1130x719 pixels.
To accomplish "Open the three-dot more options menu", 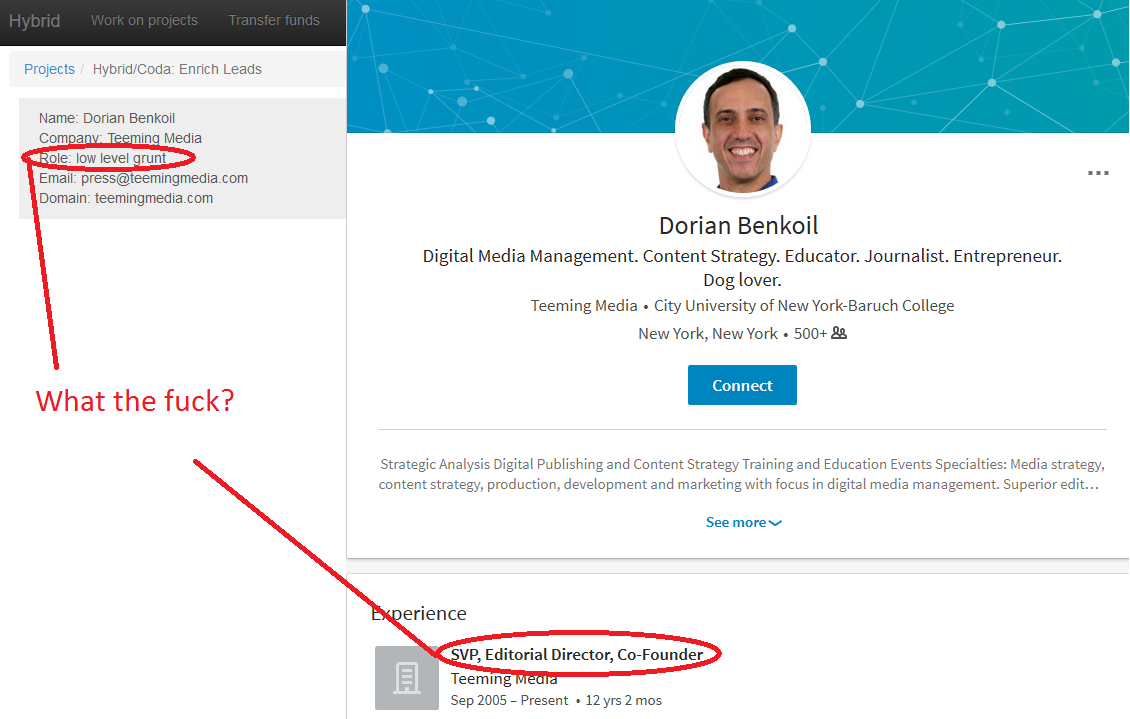I will [1098, 173].
